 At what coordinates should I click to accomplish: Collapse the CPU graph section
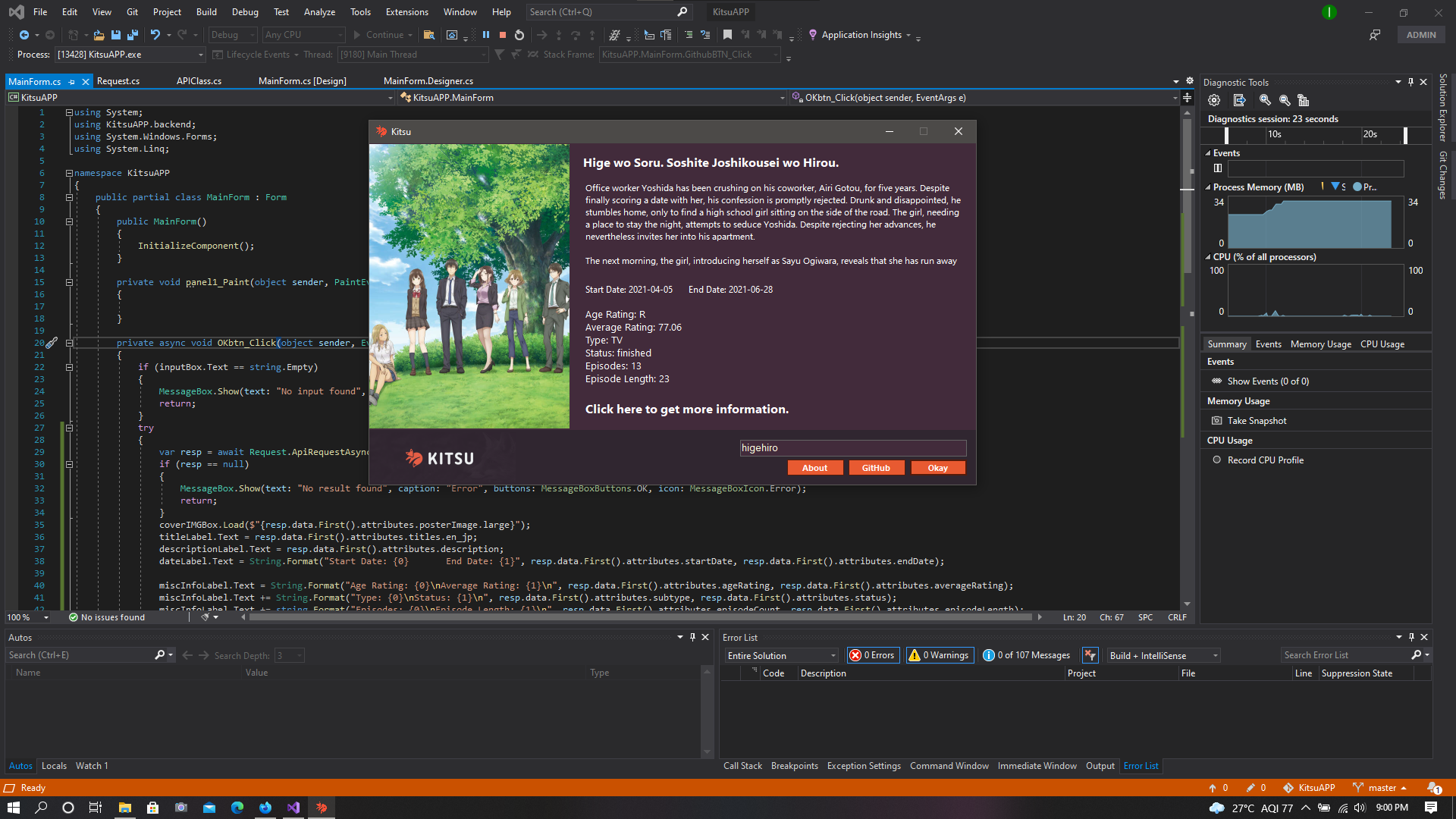[x=1208, y=257]
